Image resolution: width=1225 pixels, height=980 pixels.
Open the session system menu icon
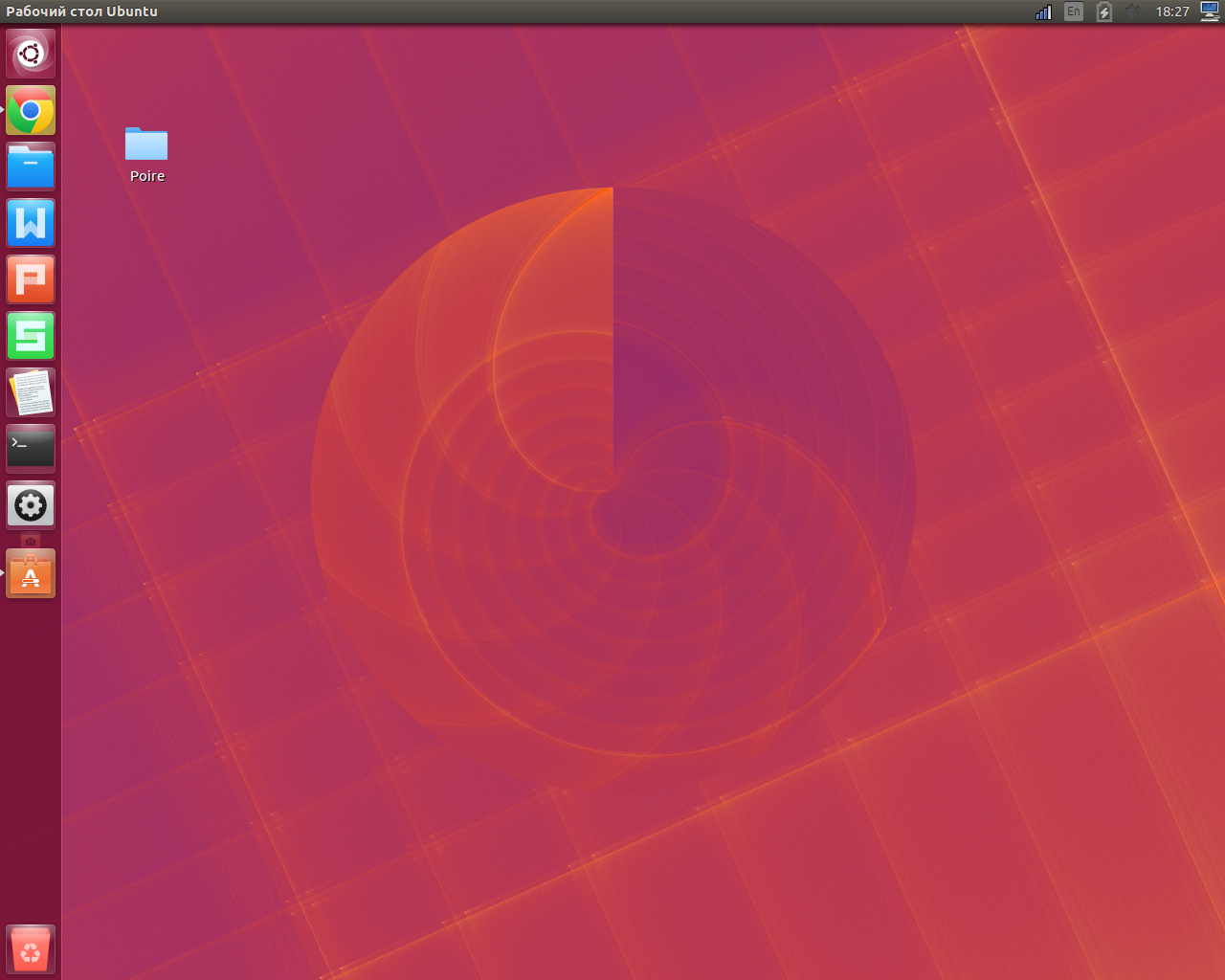point(1210,11)
